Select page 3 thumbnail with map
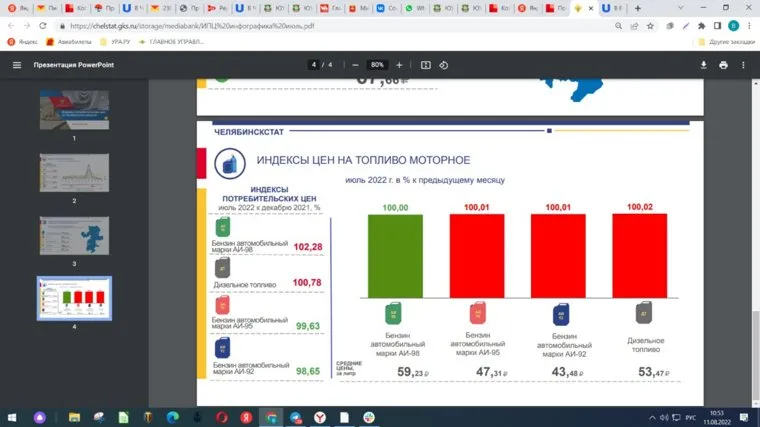The width and height of the screenshot is (760, 427). (x=74, y=236)
